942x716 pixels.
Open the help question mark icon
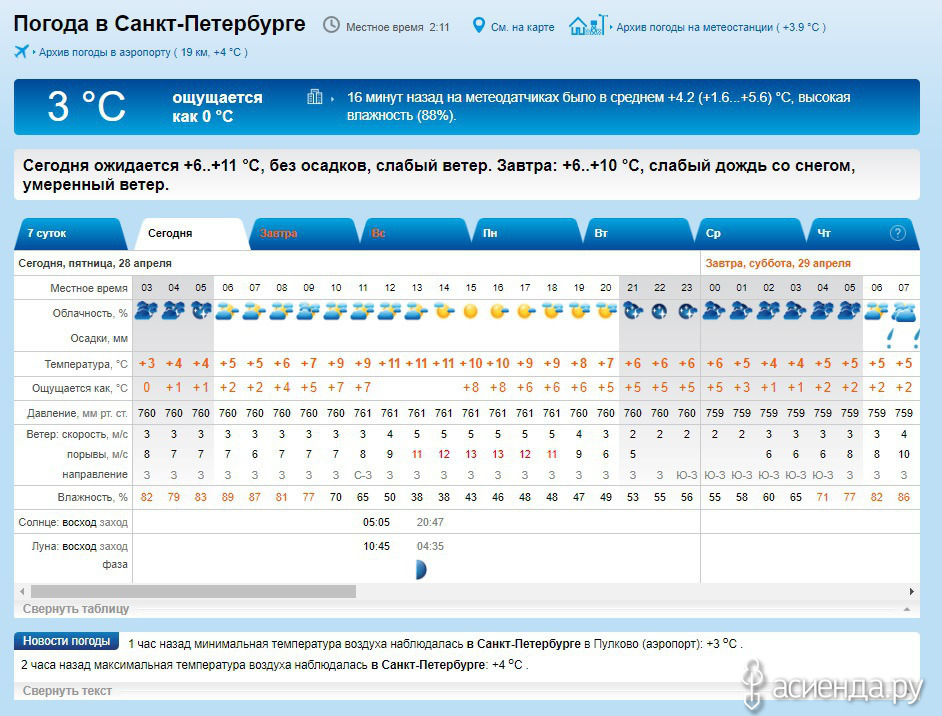[x=898, y=233]
